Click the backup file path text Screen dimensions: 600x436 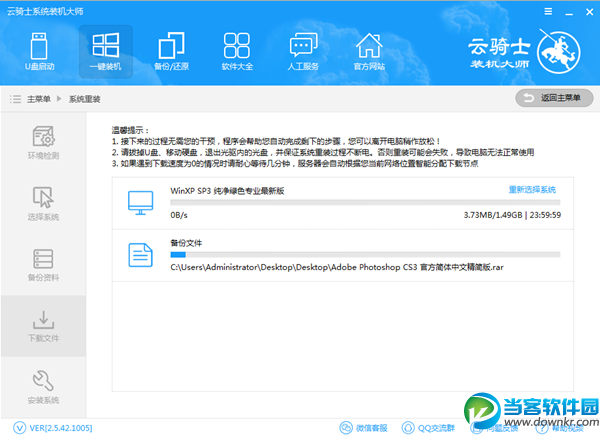tap(337, 267)
